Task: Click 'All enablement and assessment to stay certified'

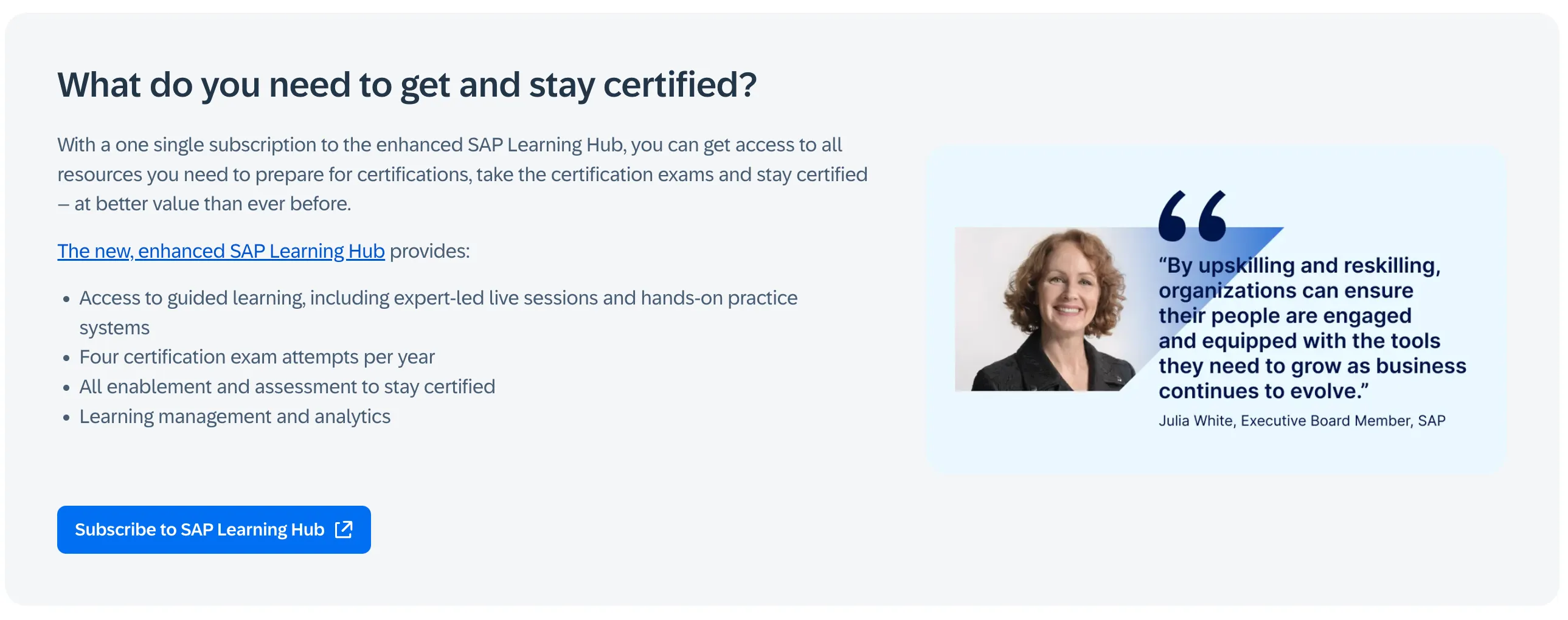Action: 286,387
